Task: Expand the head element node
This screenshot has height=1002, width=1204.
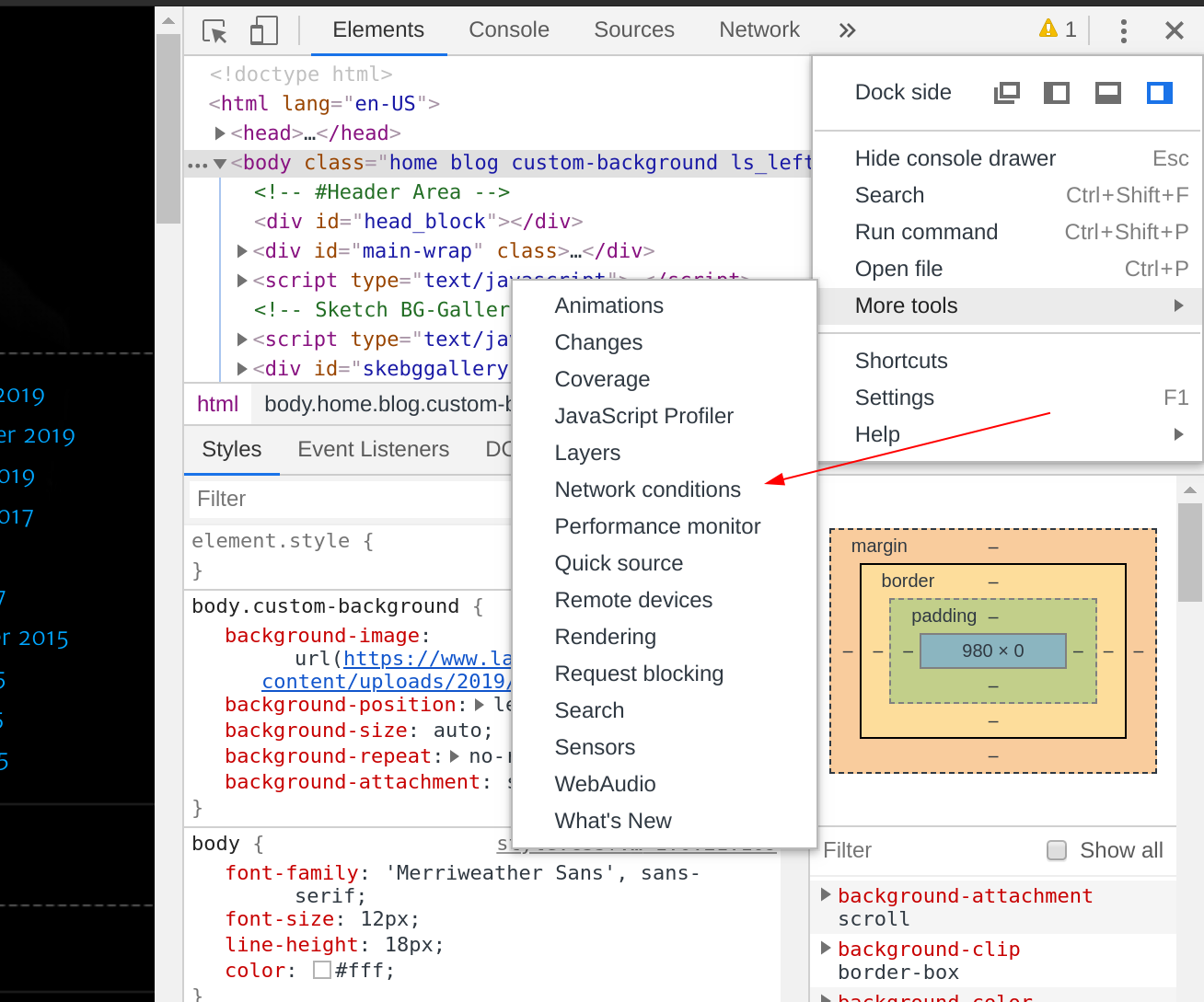Action: pyautogui.click(x=221, y=132)
